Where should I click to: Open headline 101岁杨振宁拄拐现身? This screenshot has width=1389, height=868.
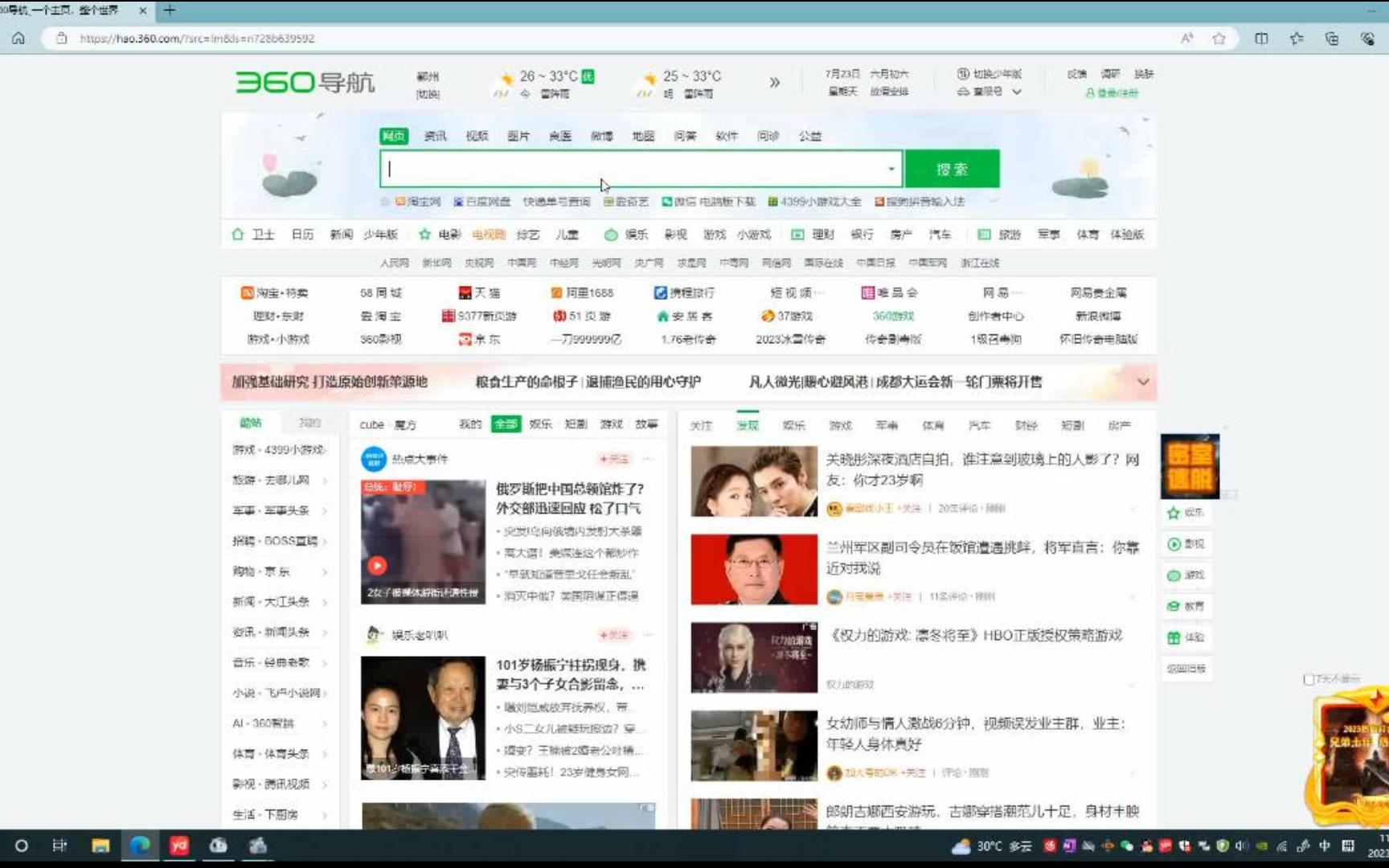click(571, 674)
